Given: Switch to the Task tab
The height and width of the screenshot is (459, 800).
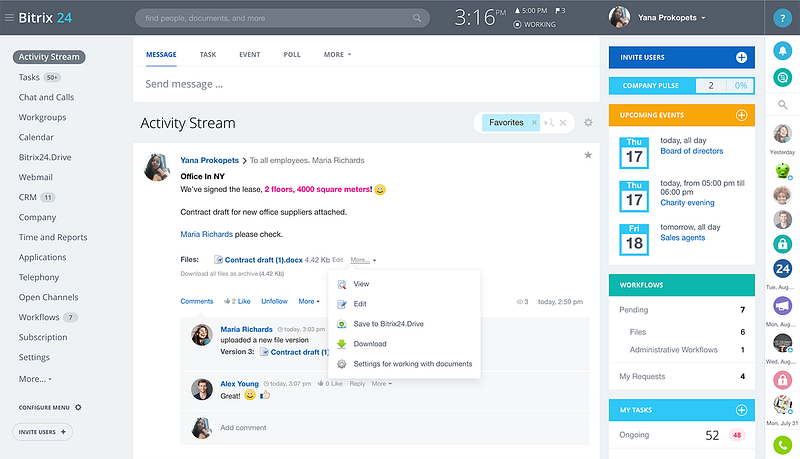Looking at the screenshot, I should click(x=208, y=55).
